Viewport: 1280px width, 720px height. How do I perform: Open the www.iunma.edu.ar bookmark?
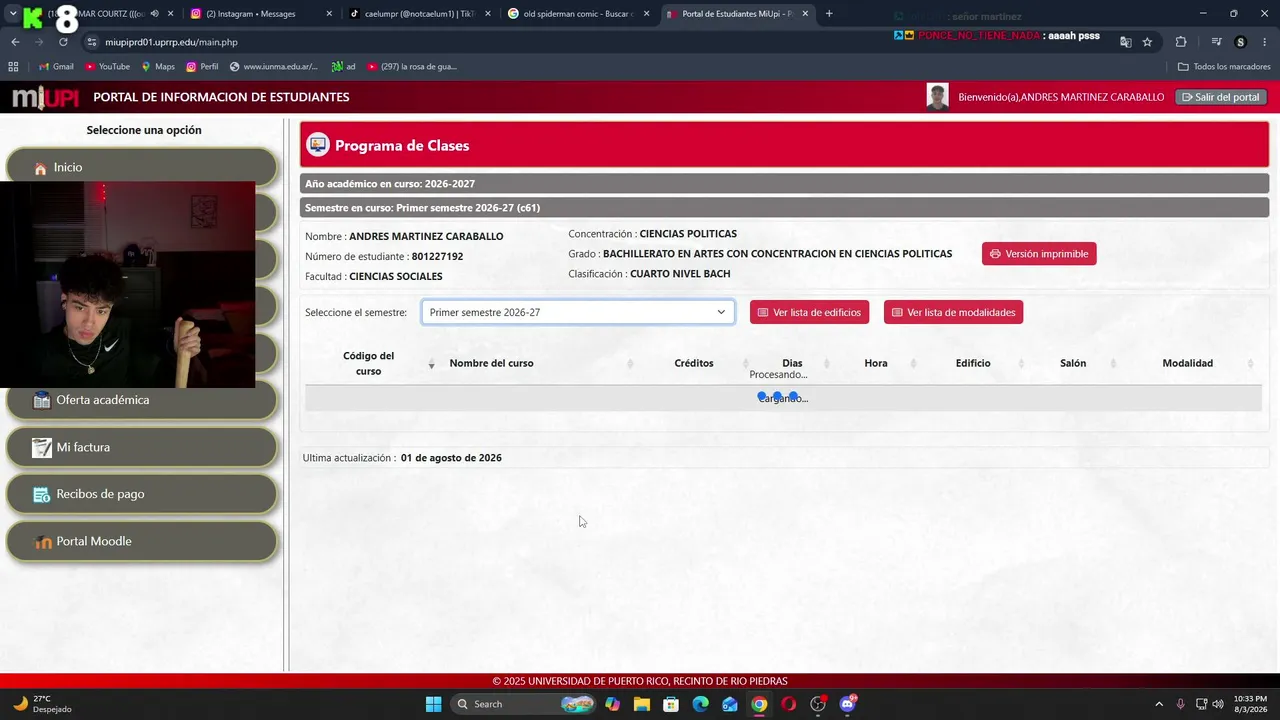(273, 67)
